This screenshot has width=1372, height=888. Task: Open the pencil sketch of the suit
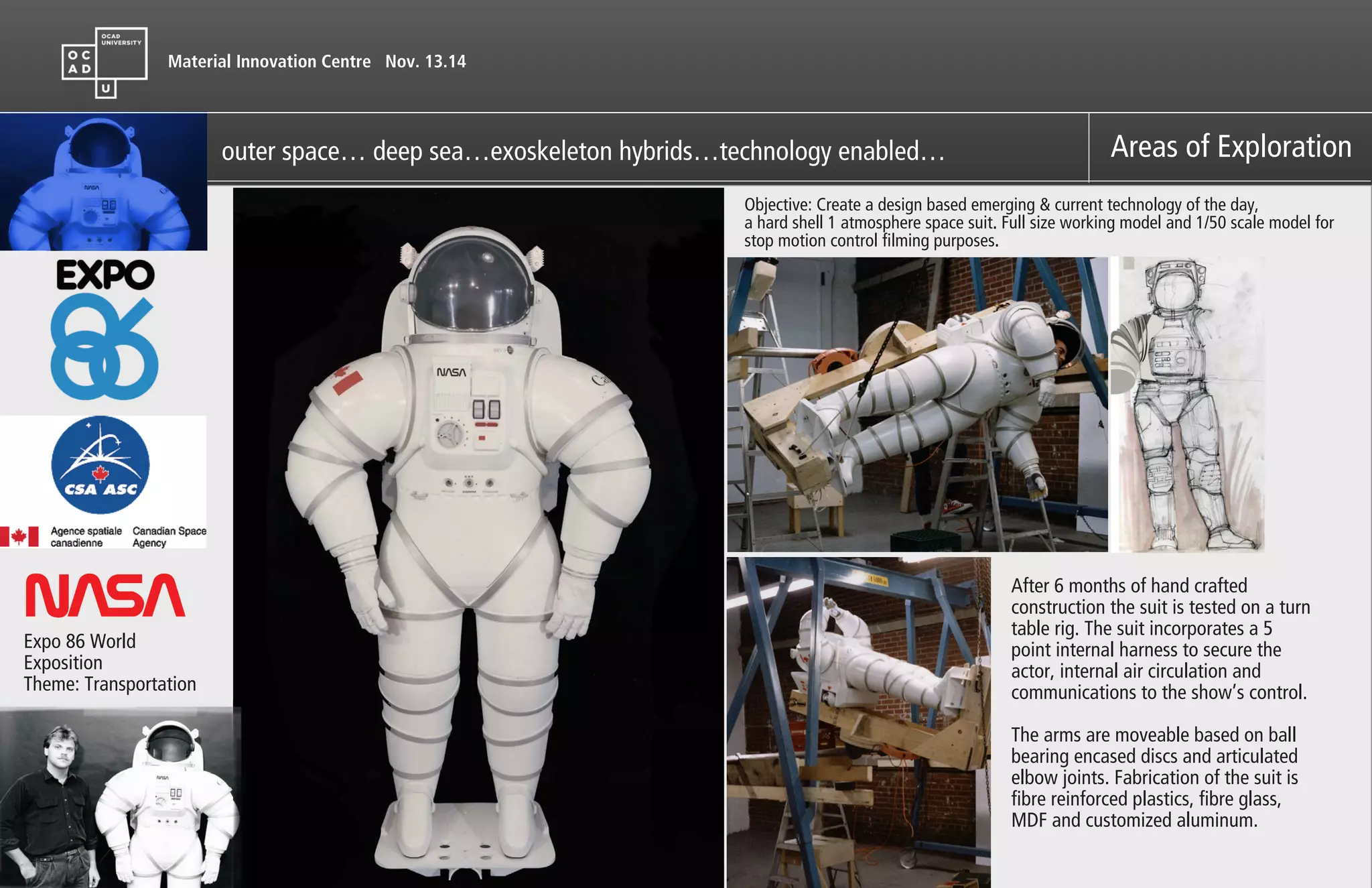1188,404
